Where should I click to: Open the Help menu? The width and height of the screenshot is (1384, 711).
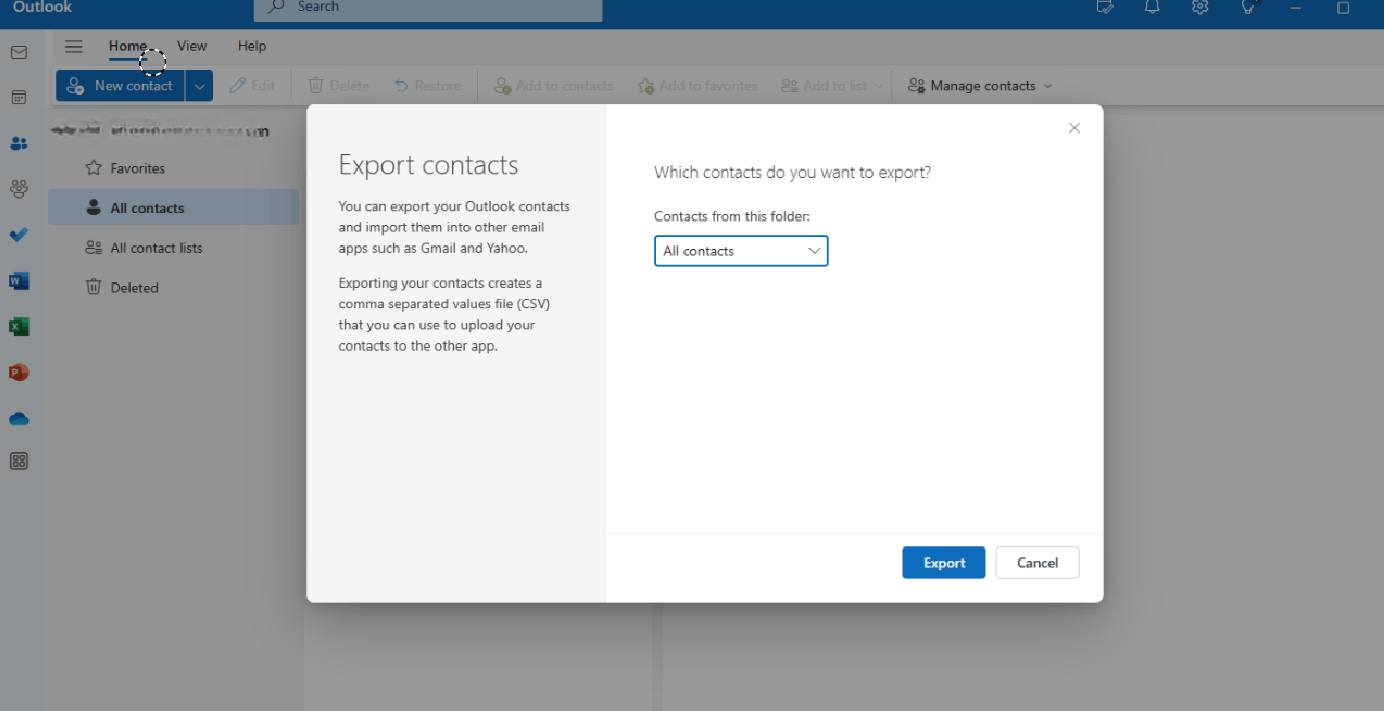point(251,46)
